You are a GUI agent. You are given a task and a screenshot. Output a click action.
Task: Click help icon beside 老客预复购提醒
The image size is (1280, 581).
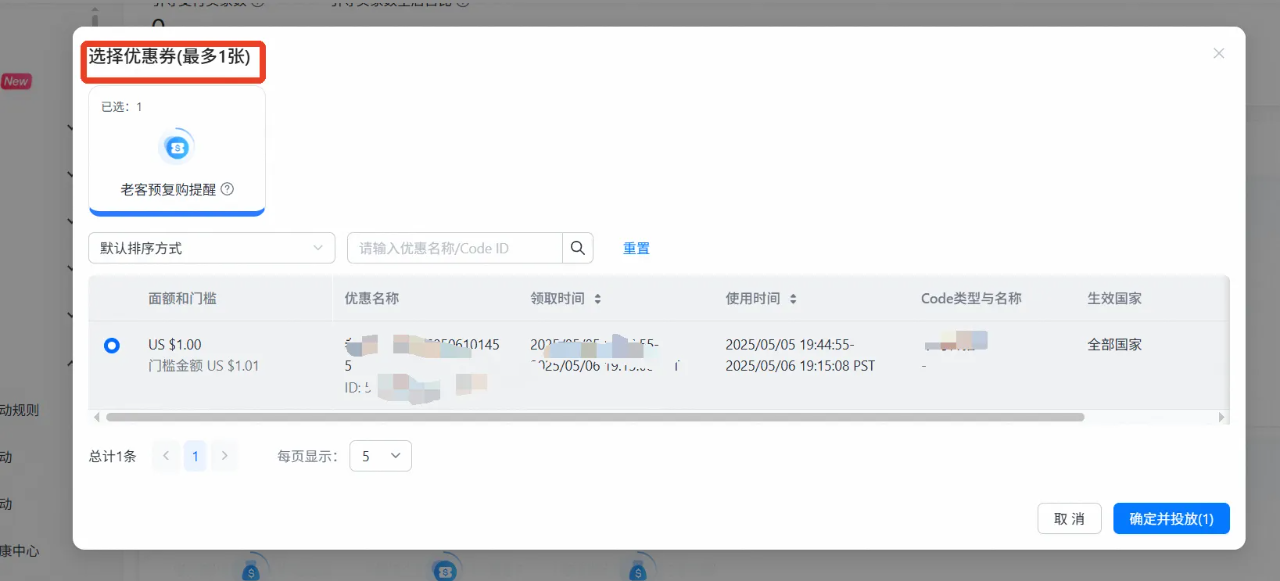coord(227,189)
